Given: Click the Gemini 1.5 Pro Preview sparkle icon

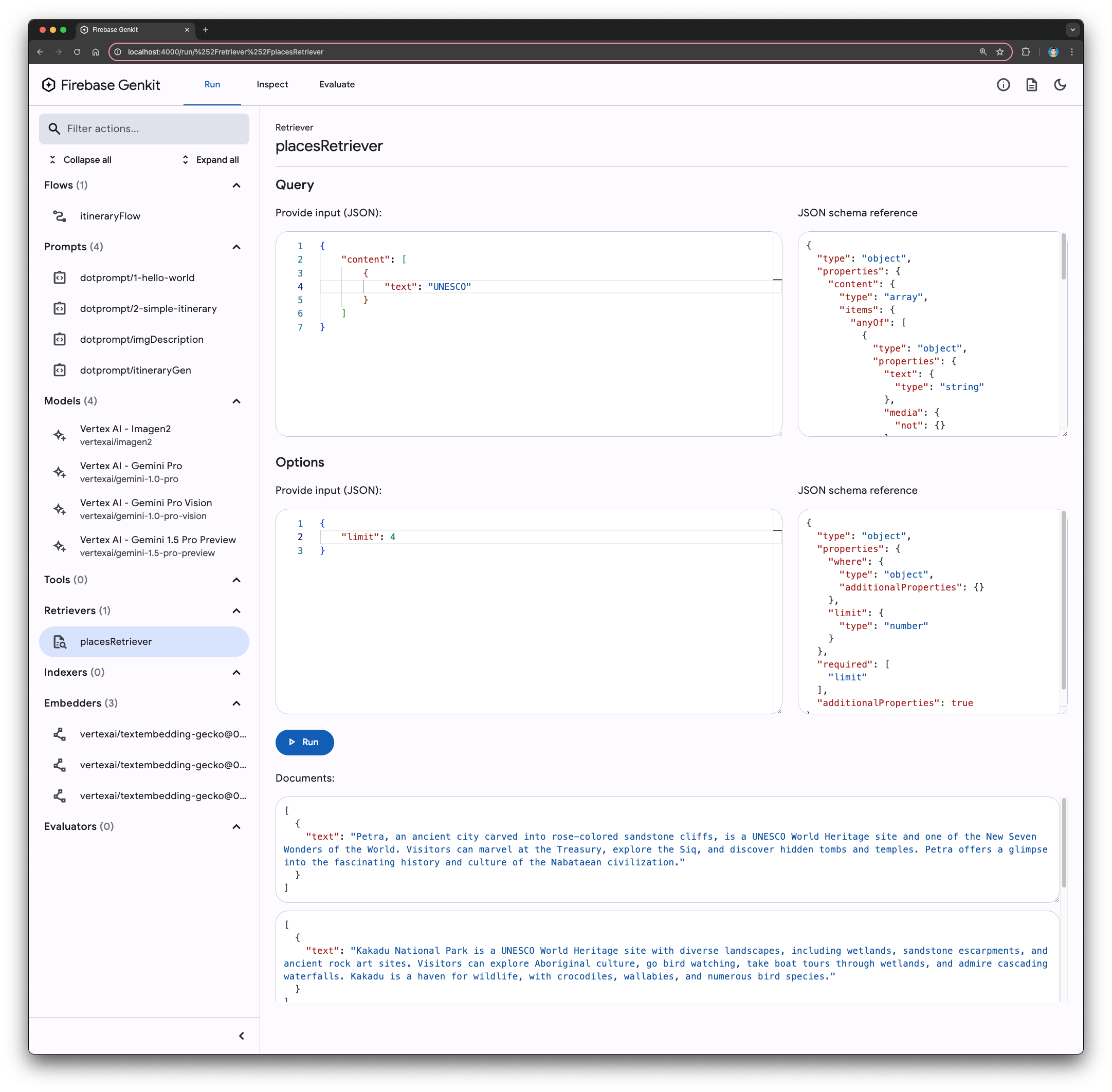Looking at the screenshot, I should coord(60,546).
